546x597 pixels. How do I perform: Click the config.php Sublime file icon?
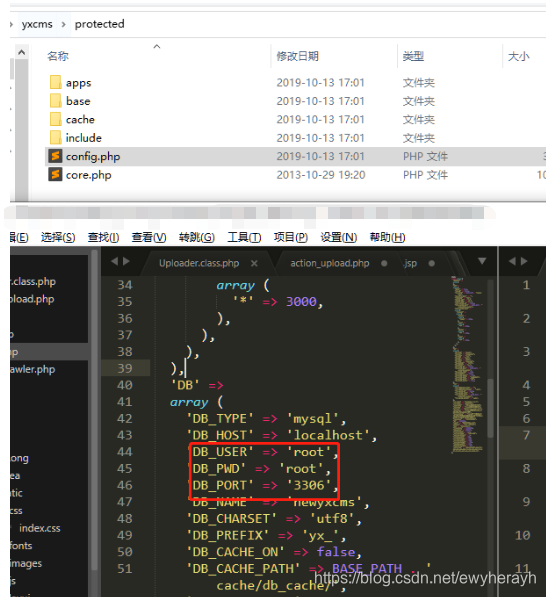pyautogui.click(x=55, y=156)
